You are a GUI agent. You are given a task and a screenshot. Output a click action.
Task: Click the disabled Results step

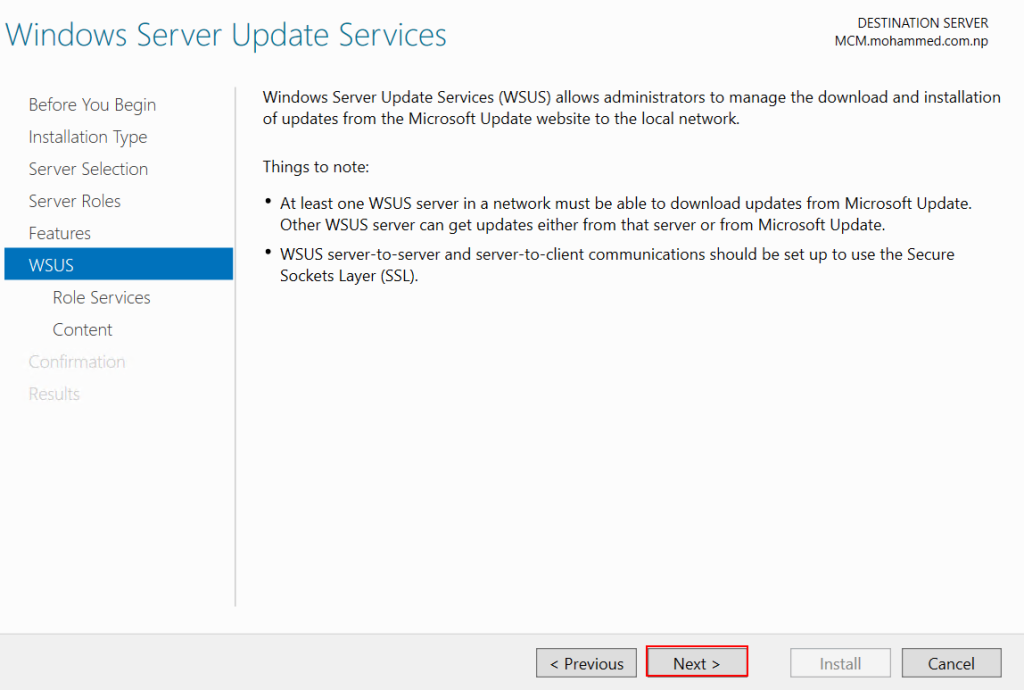pyautogui.click(x=54, y=393)
